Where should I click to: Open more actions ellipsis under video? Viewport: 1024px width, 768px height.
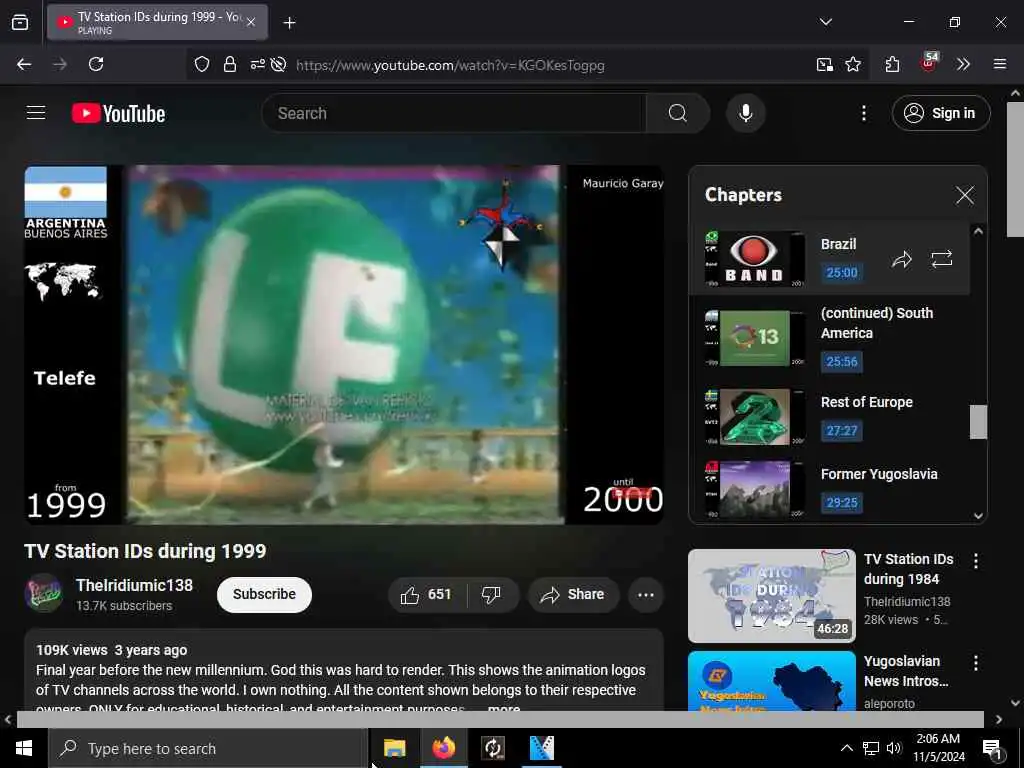click(x=645, y=594)
